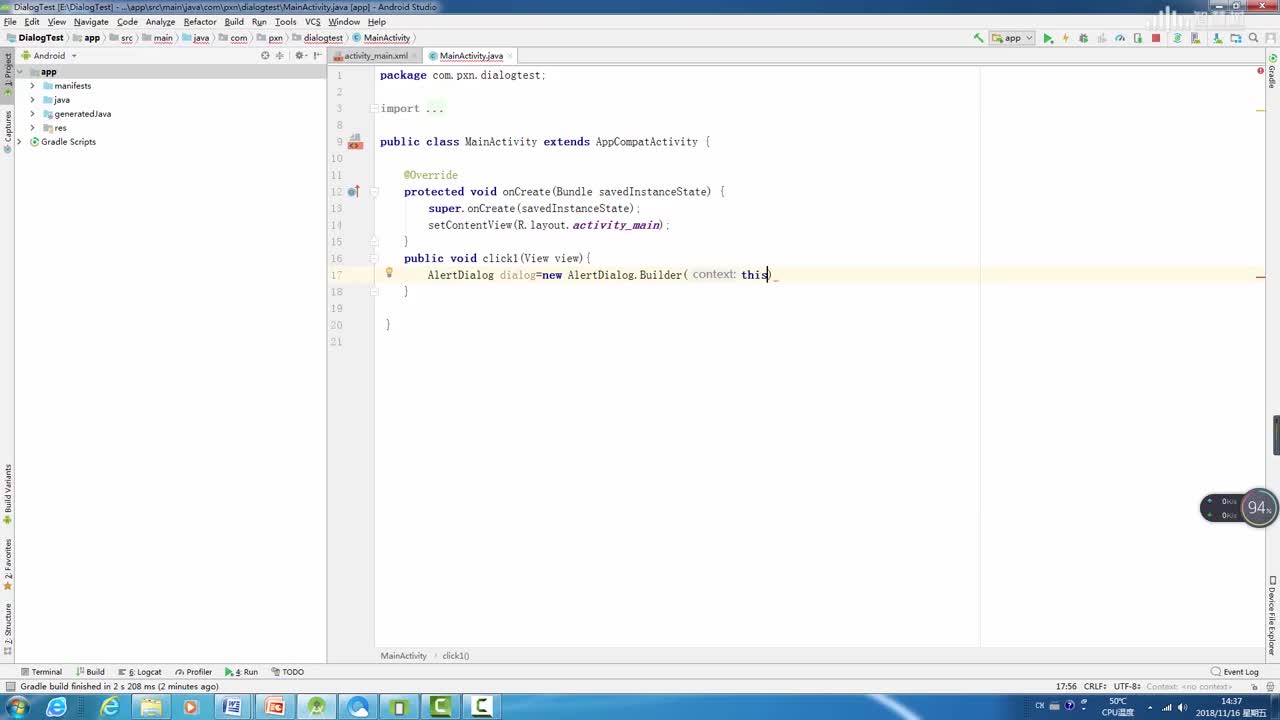The height and width of the screenshot is (720, 1280).
Task: Open the VCS menu
Action: [313, 21]
